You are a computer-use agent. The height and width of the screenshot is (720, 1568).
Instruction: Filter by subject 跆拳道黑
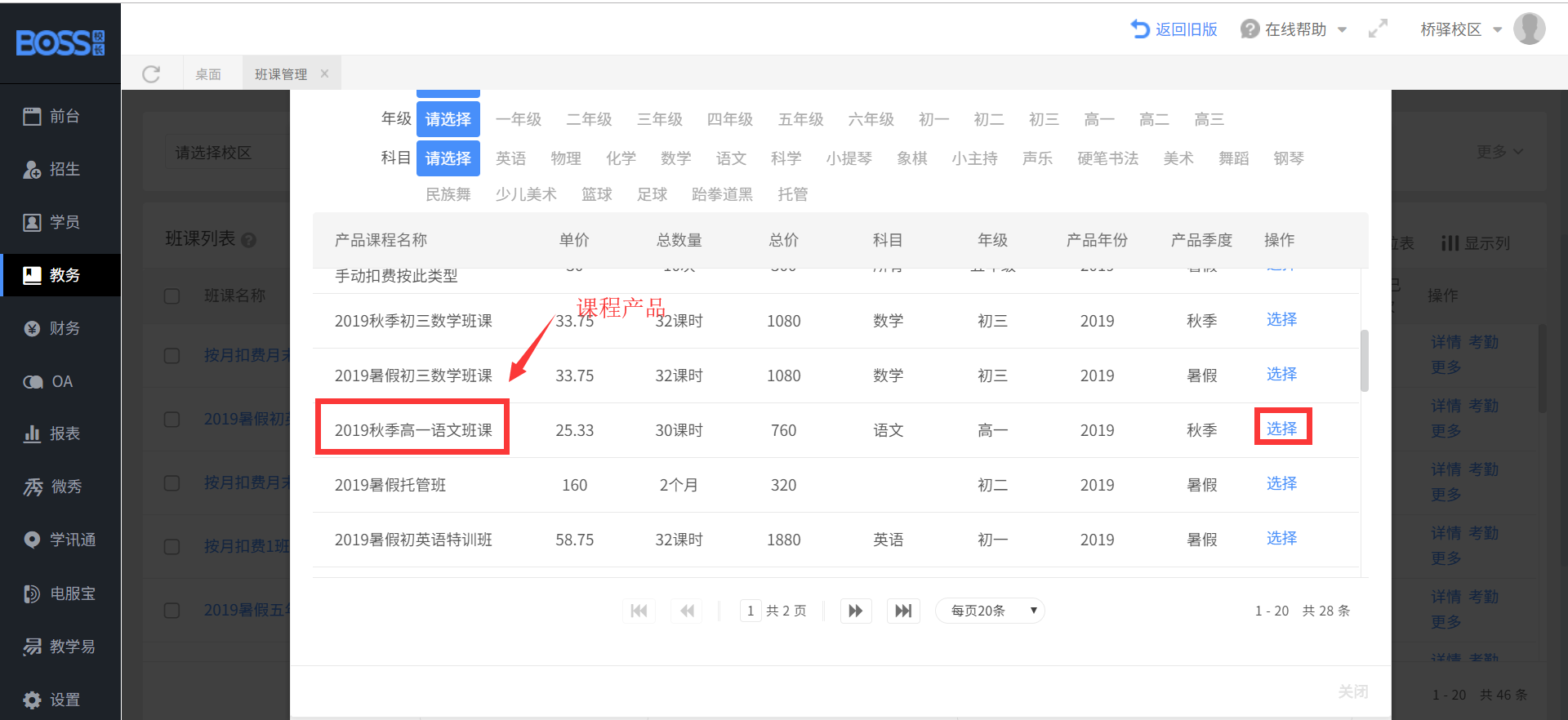tap(722, 194)
